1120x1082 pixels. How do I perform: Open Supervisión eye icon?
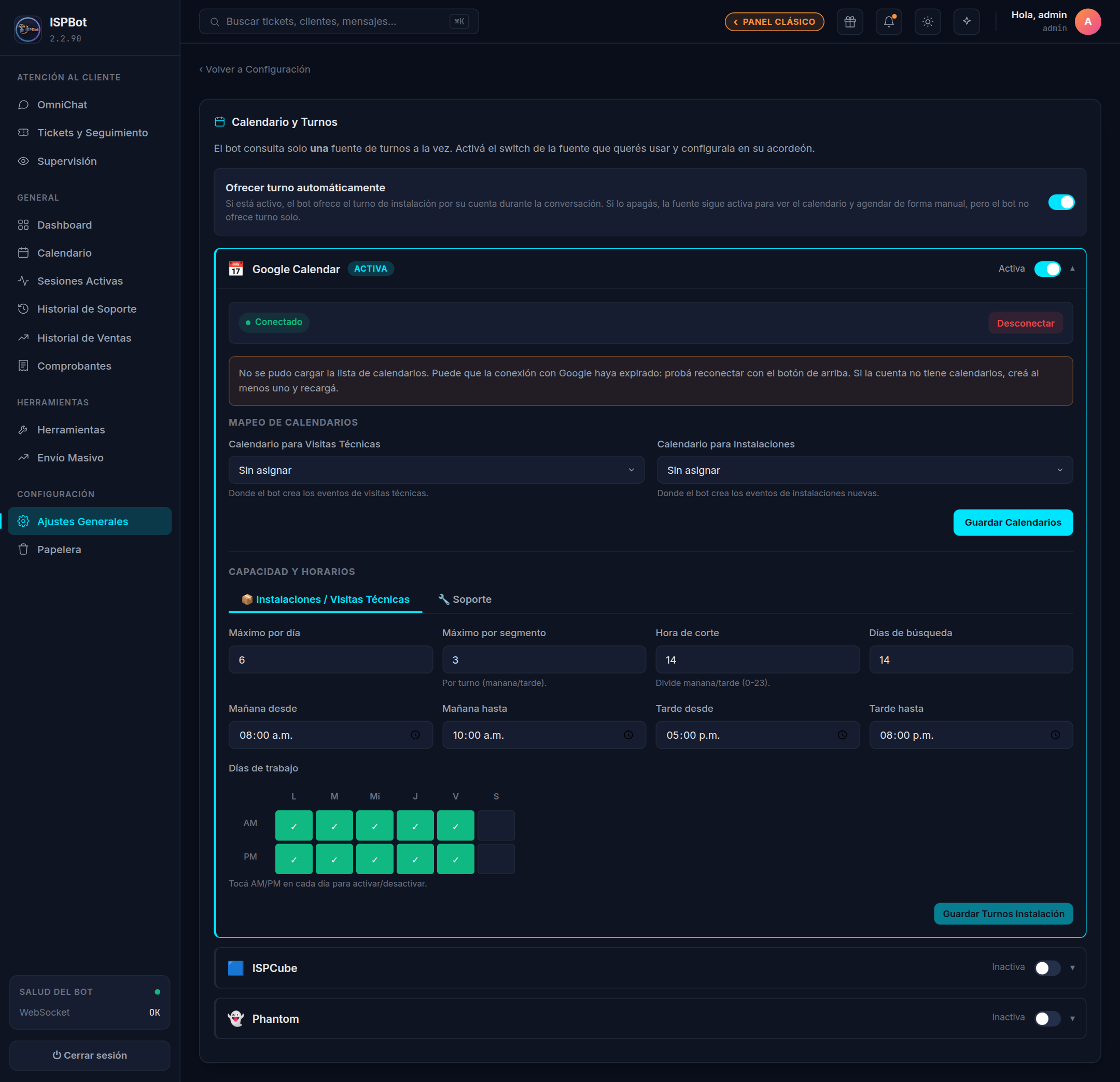pos(23,161)
